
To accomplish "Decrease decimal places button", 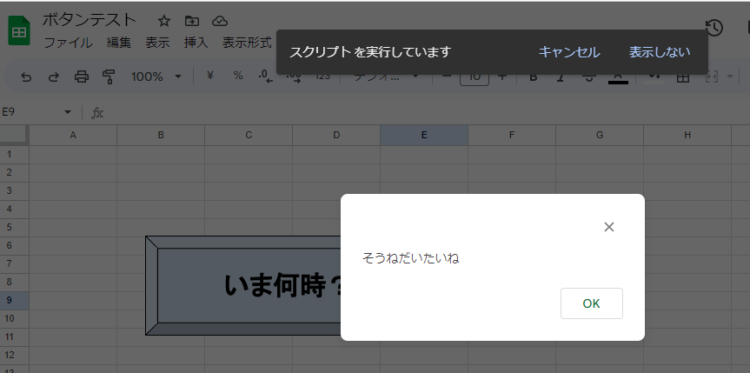I will pos(265,76).
